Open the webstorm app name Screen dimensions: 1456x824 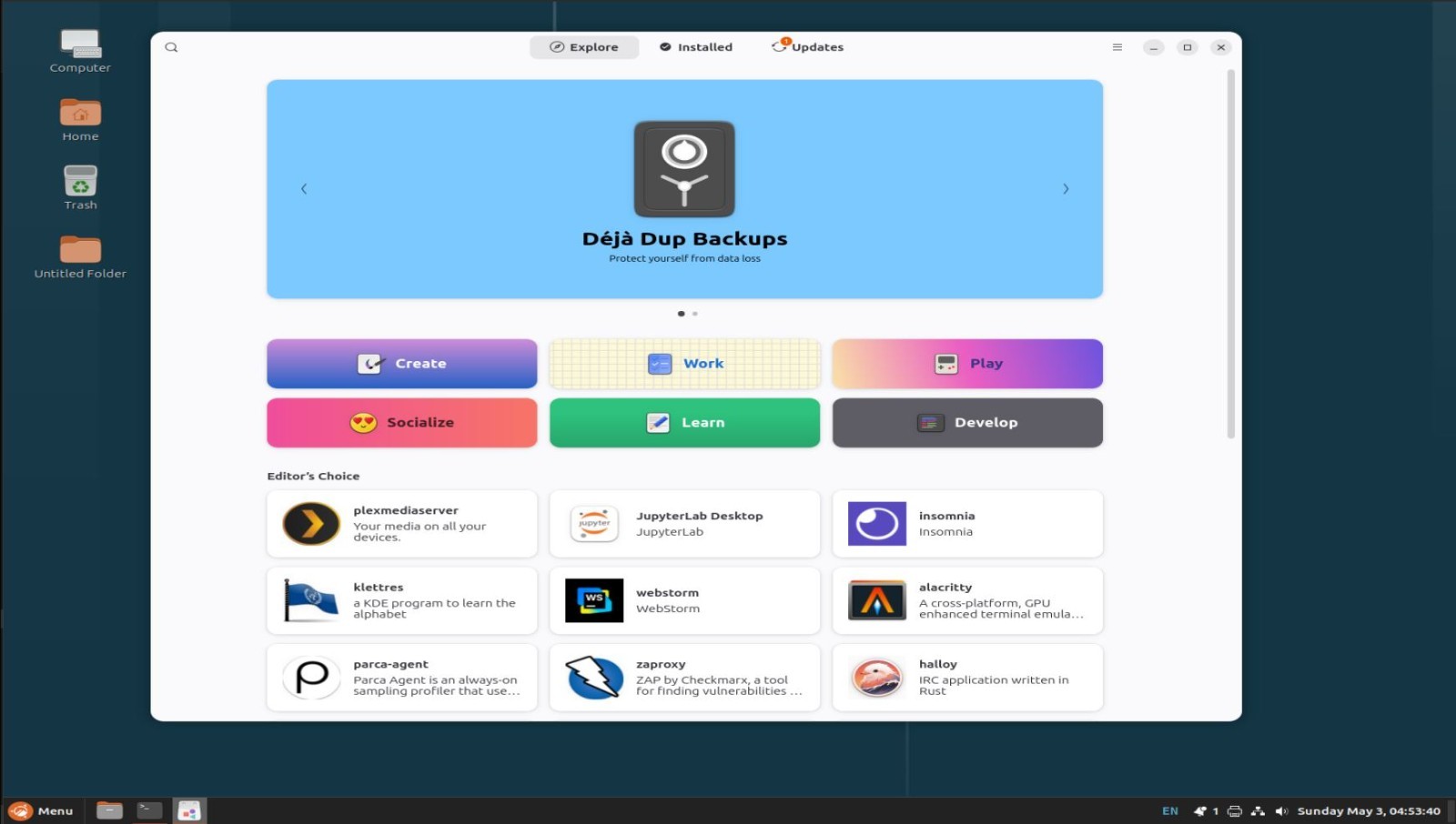tap(668, 593)
